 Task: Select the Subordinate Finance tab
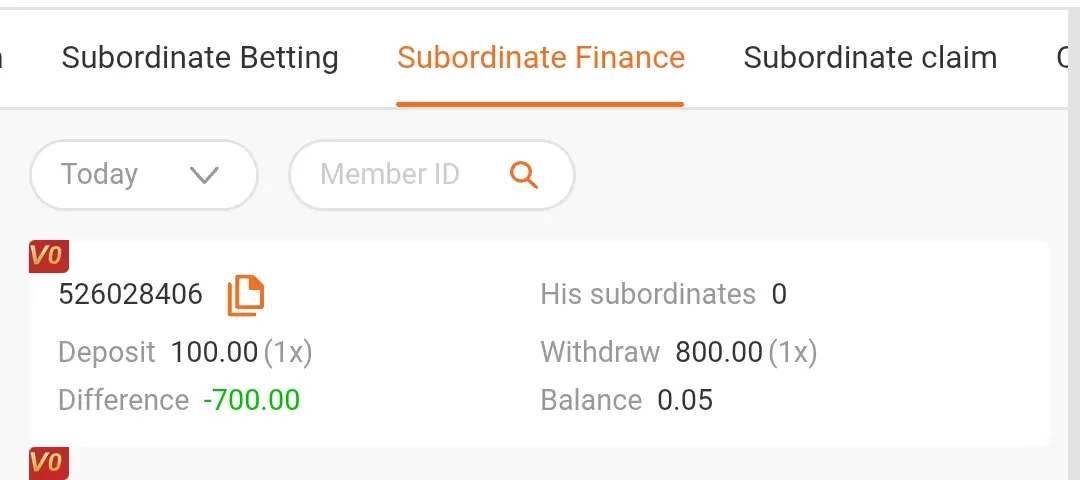[541, 58]
